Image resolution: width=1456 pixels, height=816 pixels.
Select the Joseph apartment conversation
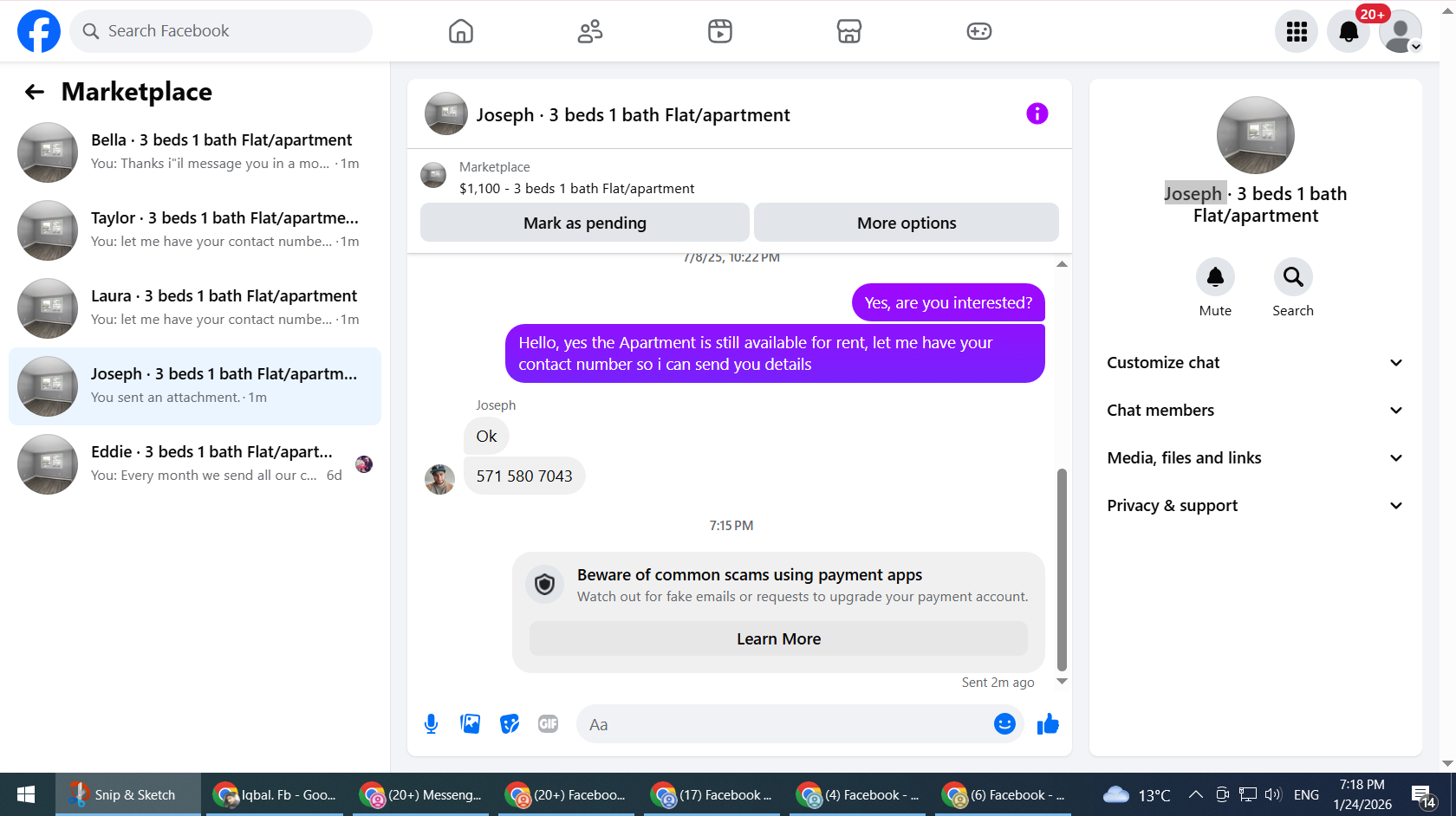coord(195,386)
